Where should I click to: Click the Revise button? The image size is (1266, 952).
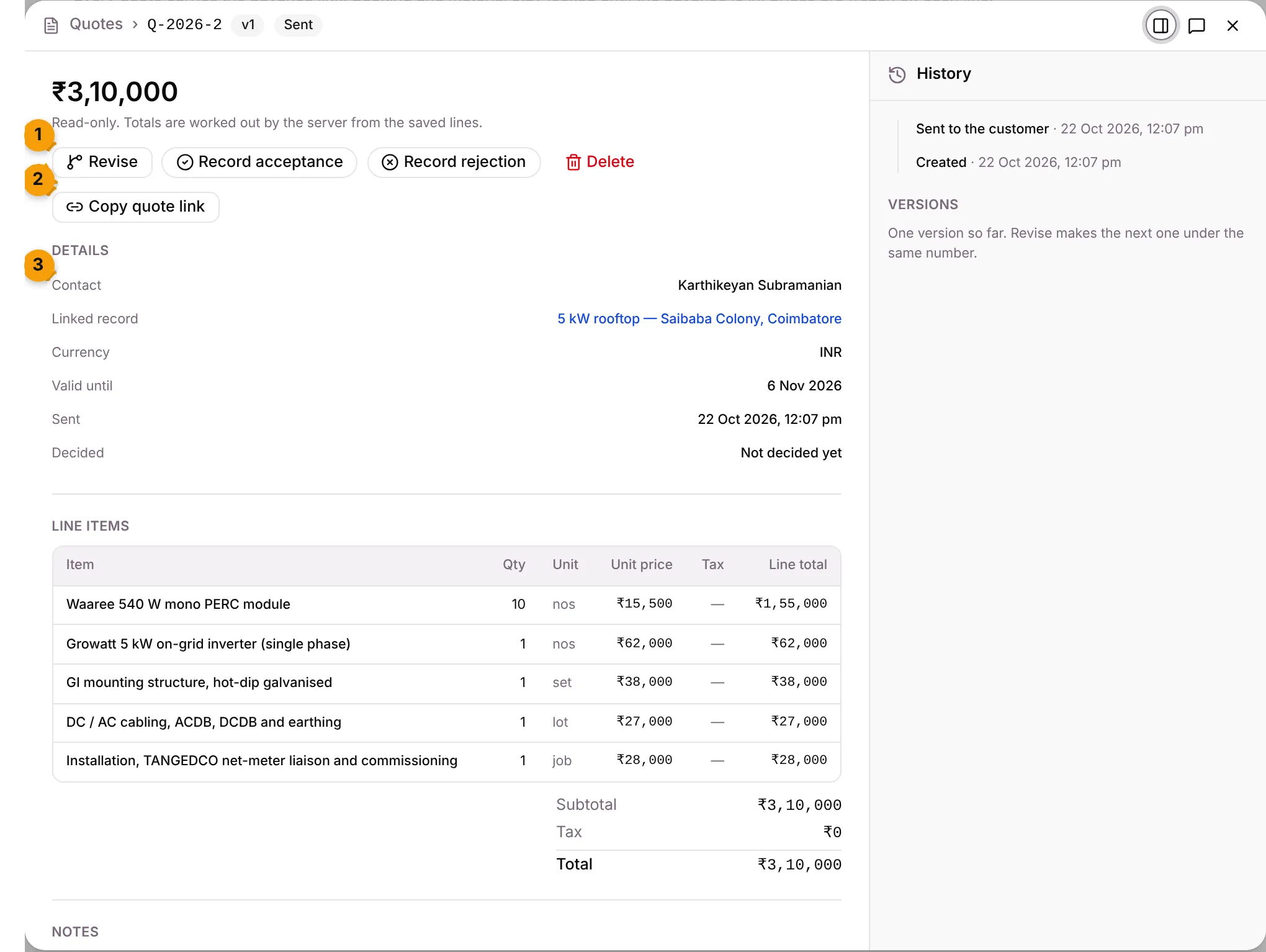(102, 162)
